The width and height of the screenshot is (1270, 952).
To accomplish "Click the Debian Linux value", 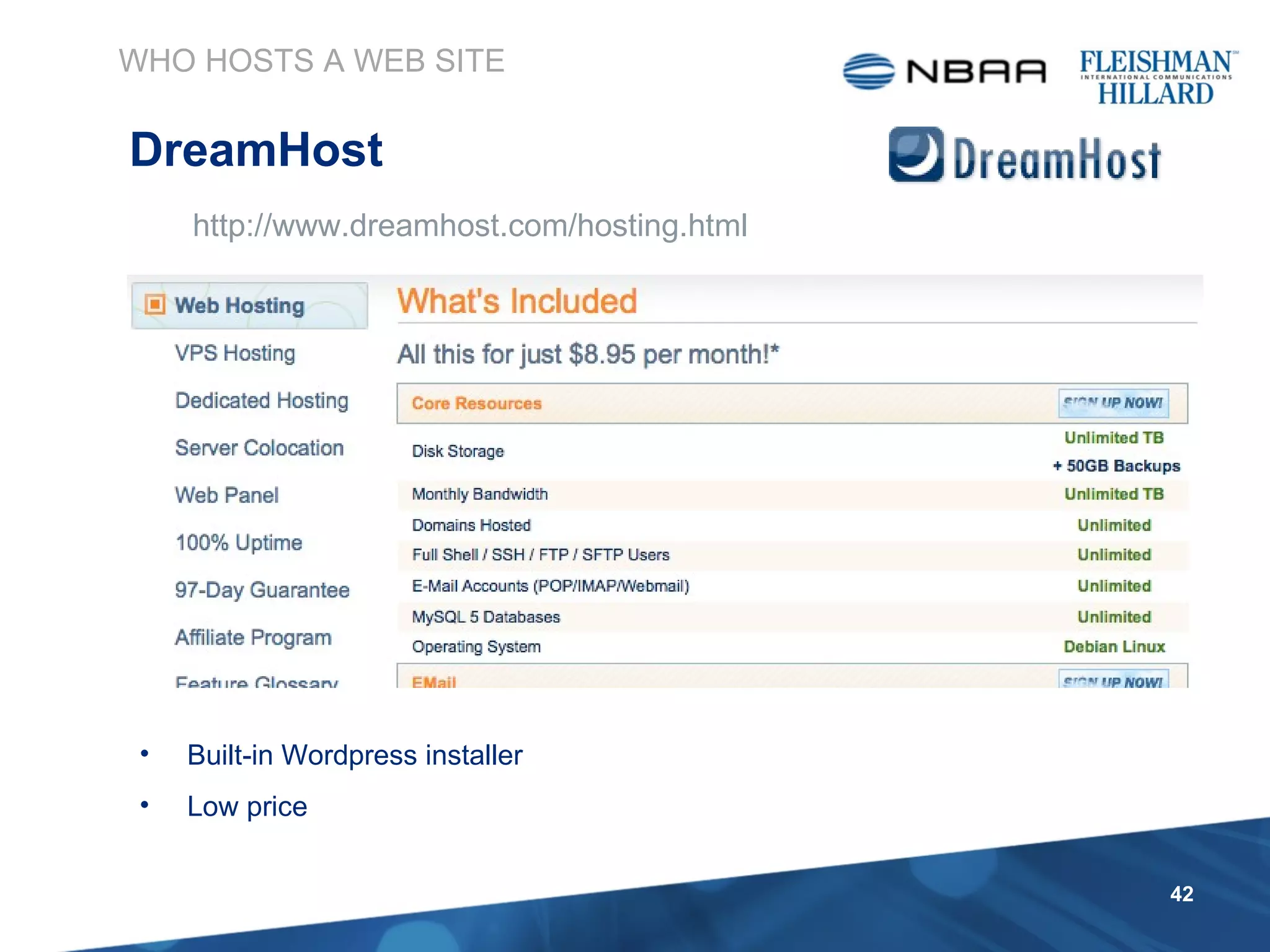I will (x=1114, y=646).
